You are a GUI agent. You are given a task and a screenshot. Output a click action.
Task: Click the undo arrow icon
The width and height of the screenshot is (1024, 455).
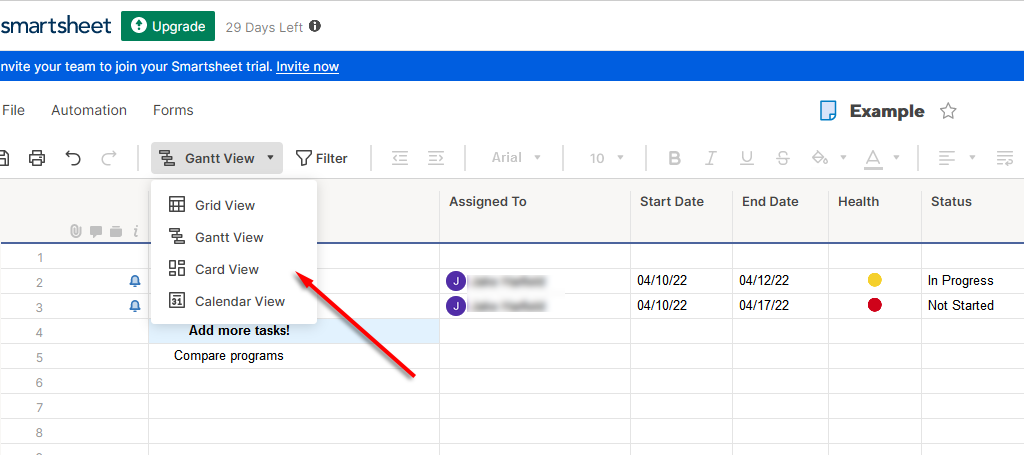[73, 158]
